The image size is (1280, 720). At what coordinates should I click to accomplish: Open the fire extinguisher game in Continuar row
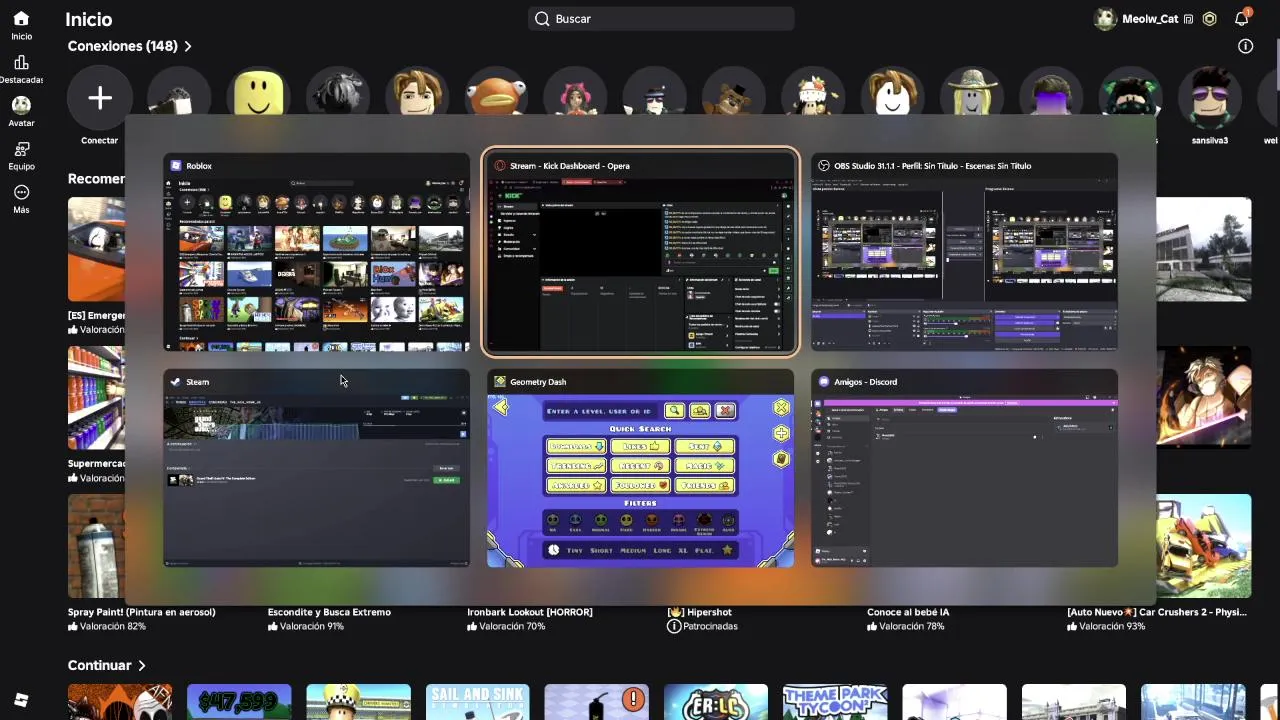coord(597,702)
